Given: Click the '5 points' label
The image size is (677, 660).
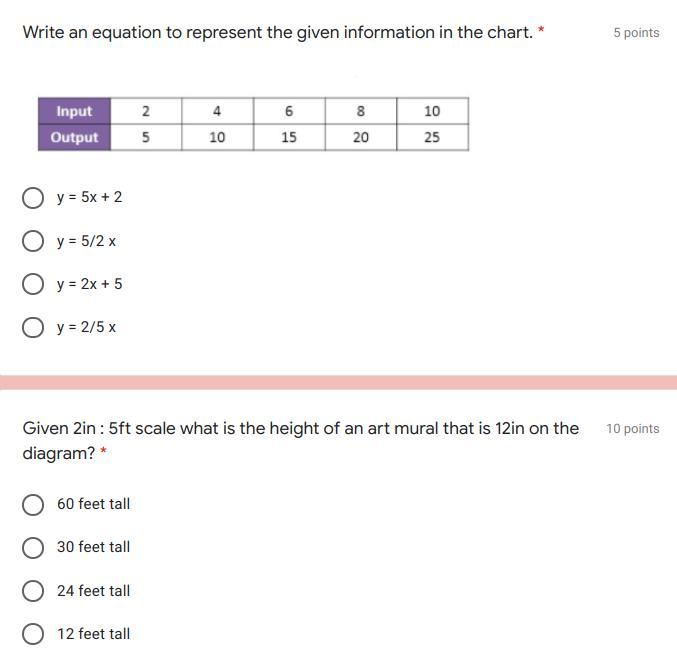Looking at the screenshot, I should coord(636,33).
